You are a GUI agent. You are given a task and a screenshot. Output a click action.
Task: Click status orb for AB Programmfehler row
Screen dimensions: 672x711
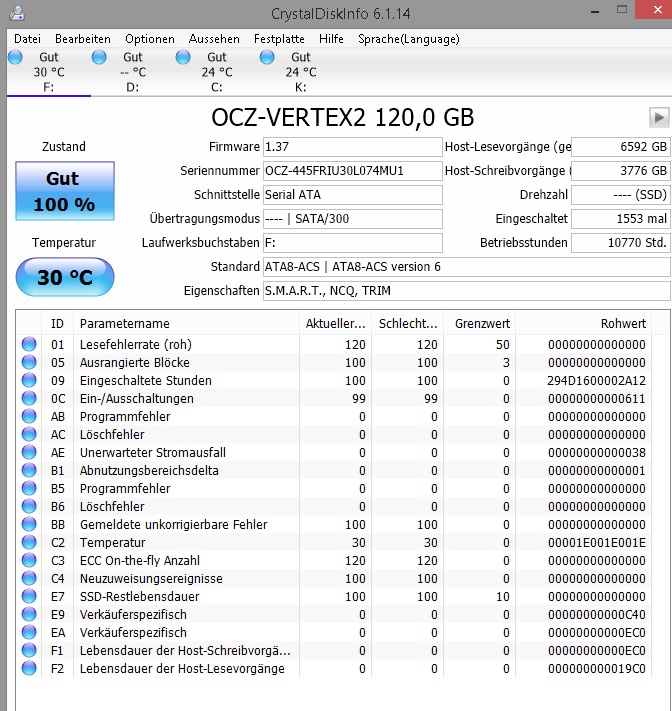29,416
